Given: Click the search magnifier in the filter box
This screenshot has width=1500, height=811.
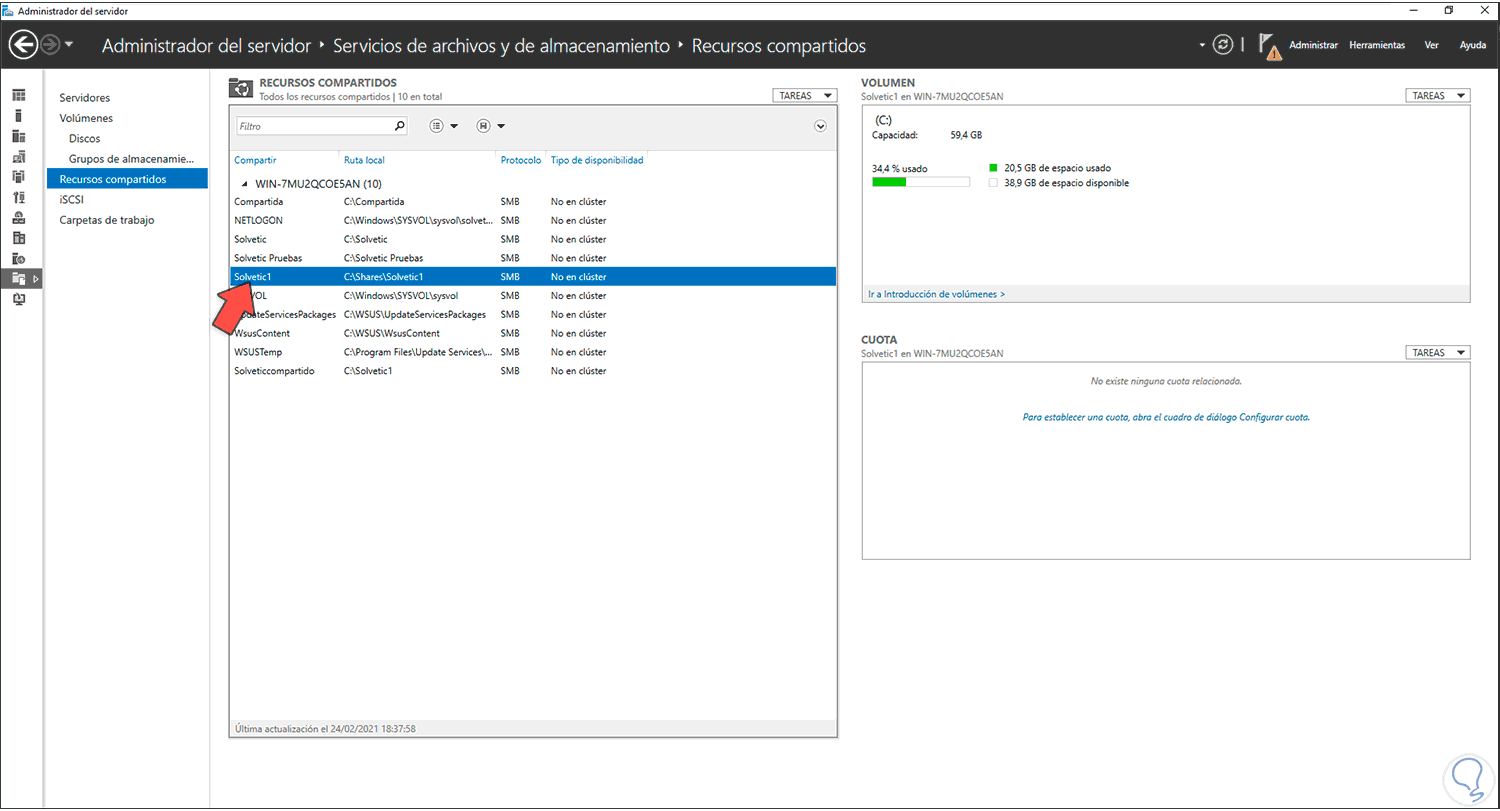Looking at the screenshot, I should pos(398,127).
